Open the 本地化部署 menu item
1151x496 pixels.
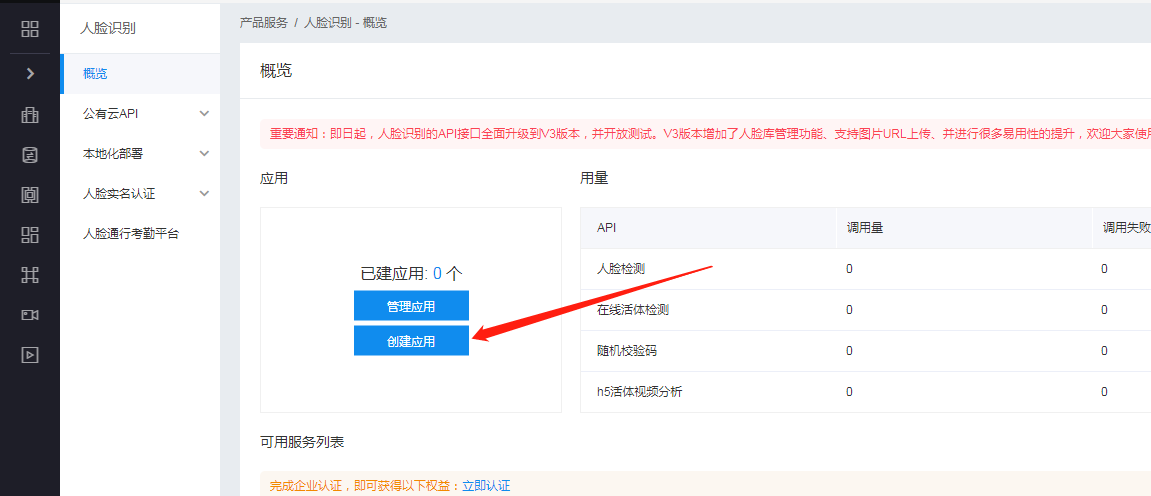[140, 154]
